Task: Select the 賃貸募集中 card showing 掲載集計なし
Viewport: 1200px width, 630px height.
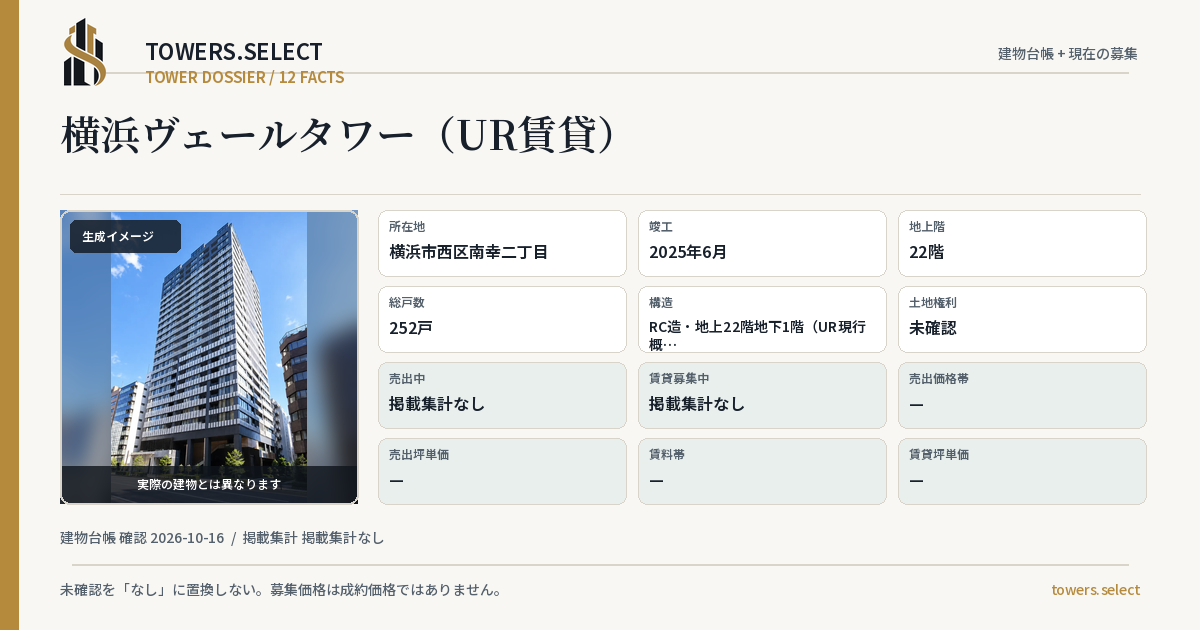Action: coord(762,395)
